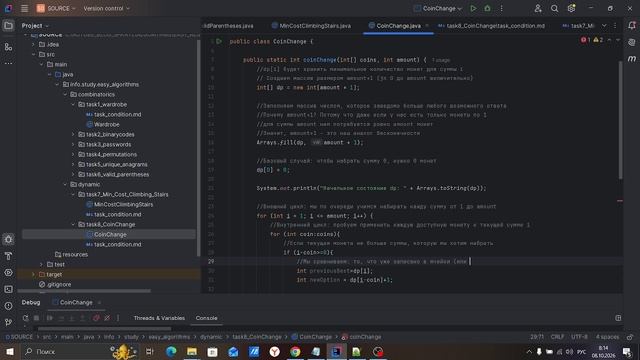Open the Structure tool window icon
Screen dimensions: 640x360
click(x=8, y=47)
